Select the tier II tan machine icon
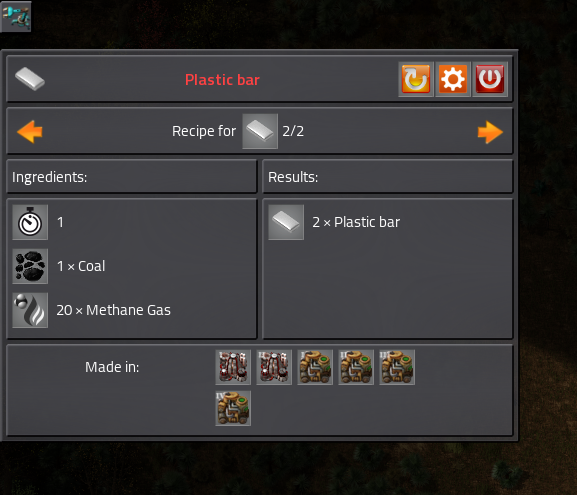The width and height of the screenshot is (577, 495). tap(356, 367)
